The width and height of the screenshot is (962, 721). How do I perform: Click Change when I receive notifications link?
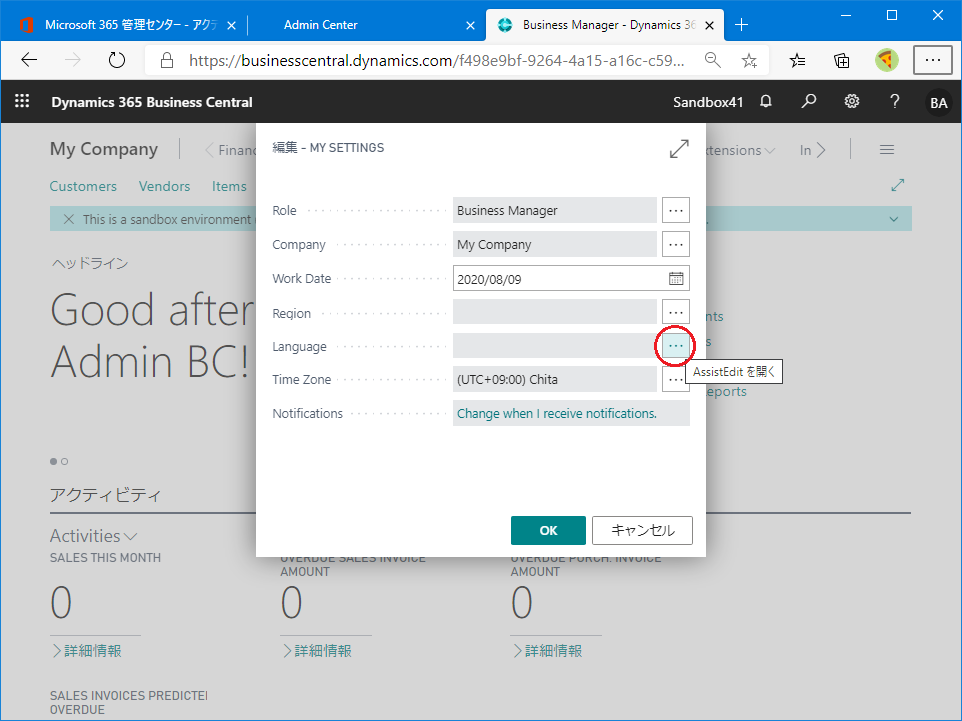click(556, 414)
